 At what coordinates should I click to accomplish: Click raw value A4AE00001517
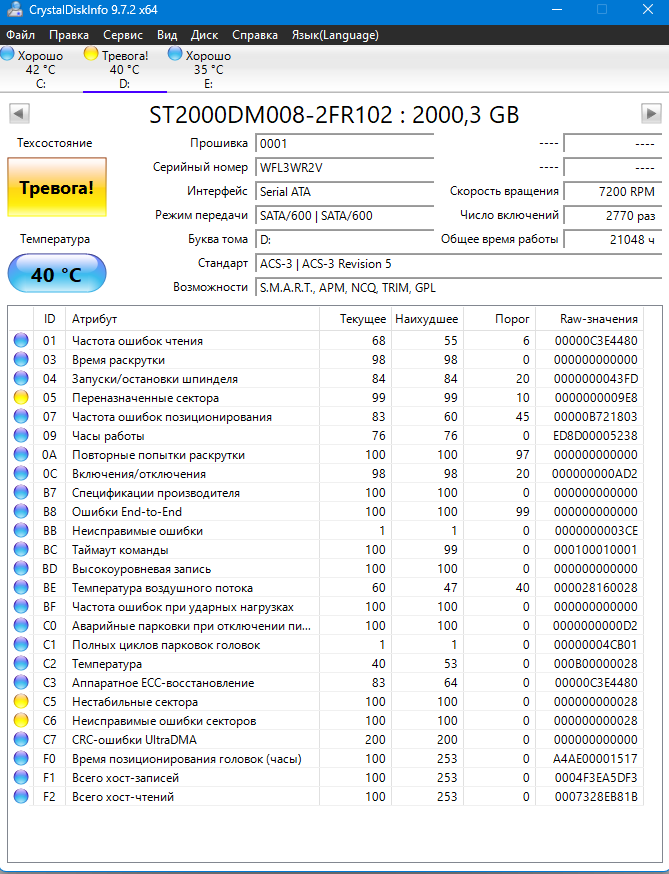point(595,759)
